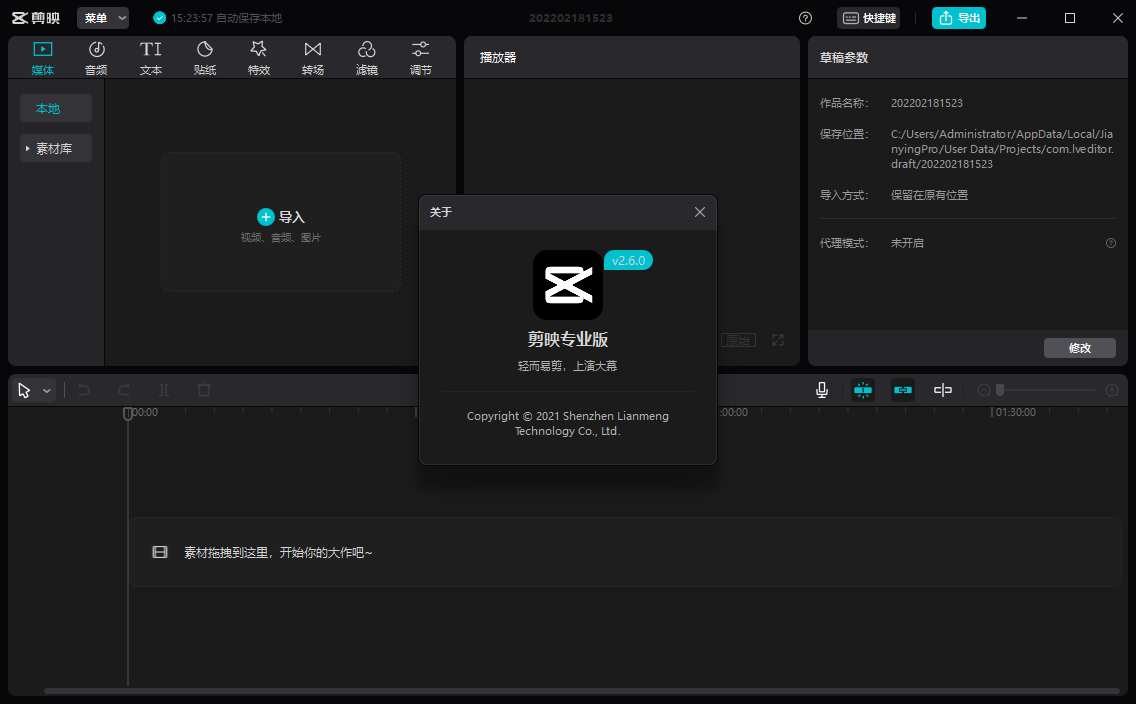This screenshot has height=704, width=1136.
Task: Select the 贴纸 stickers tab
Action: [x=205, y=58]
